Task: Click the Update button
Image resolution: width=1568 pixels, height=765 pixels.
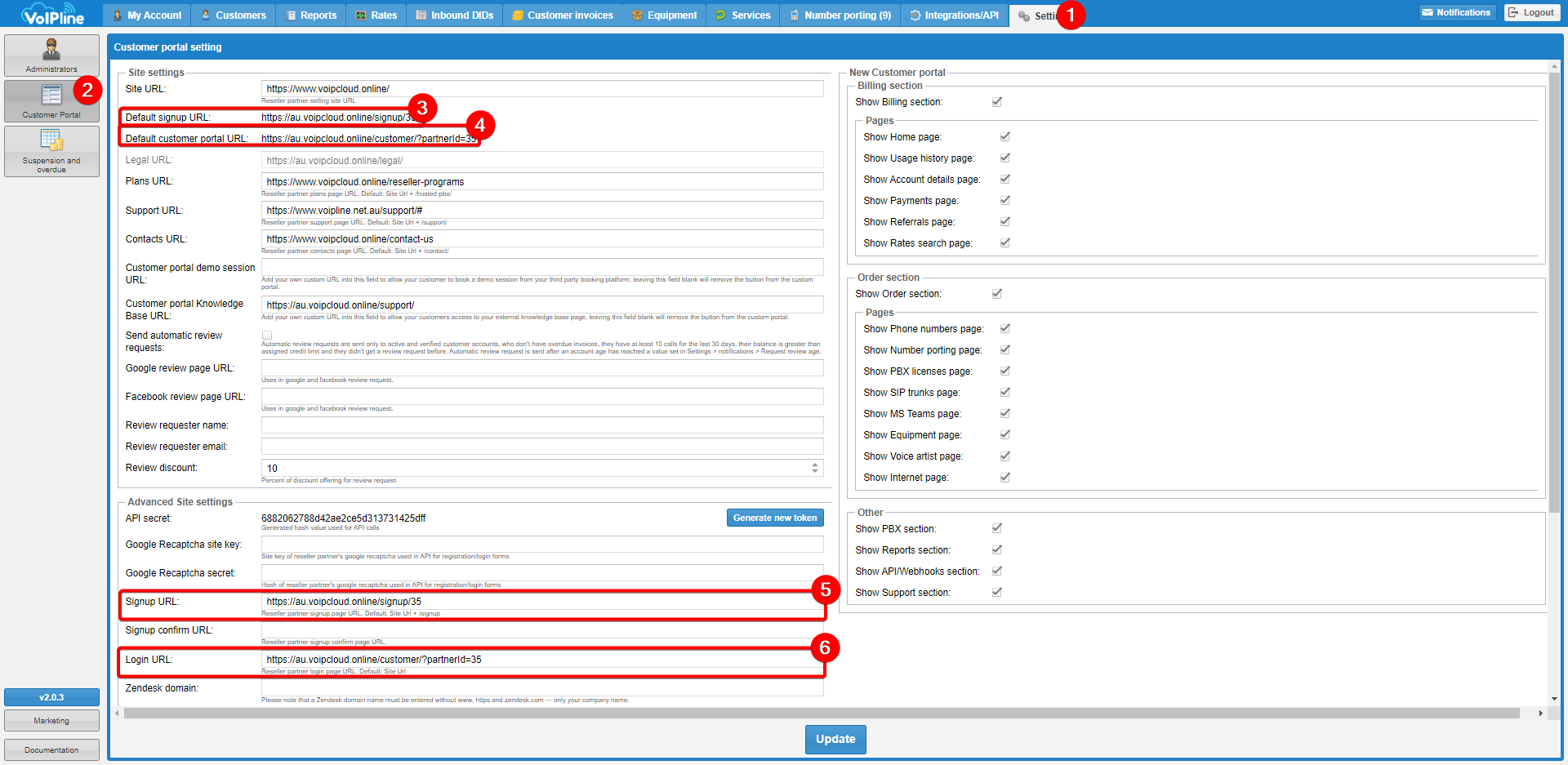Action: (x=835, y=739)
